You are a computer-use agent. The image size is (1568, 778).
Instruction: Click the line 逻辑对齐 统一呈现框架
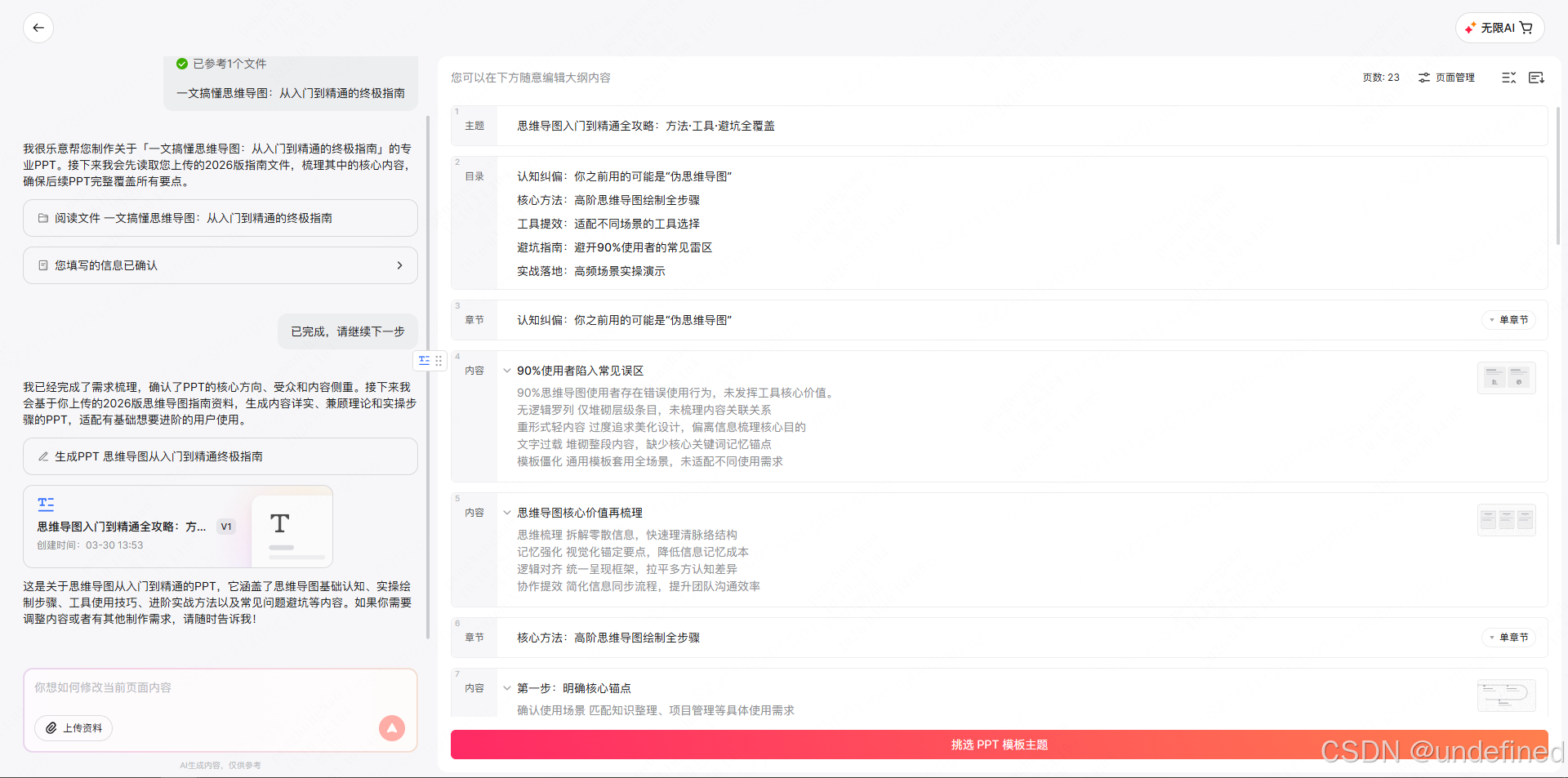(x=626, y=569)
